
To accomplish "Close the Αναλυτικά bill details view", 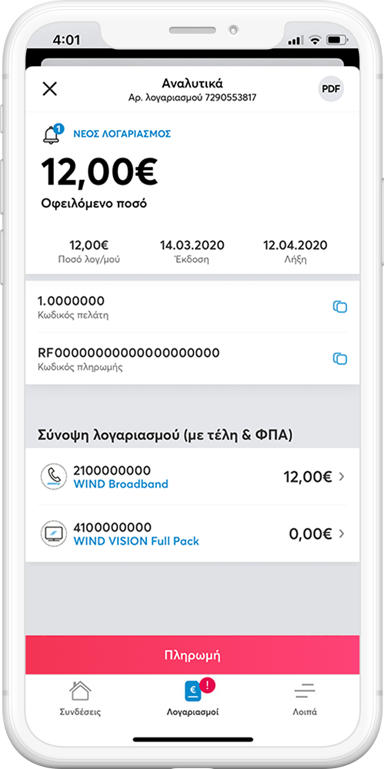I will pyautogui.click(x=50, y=89).
